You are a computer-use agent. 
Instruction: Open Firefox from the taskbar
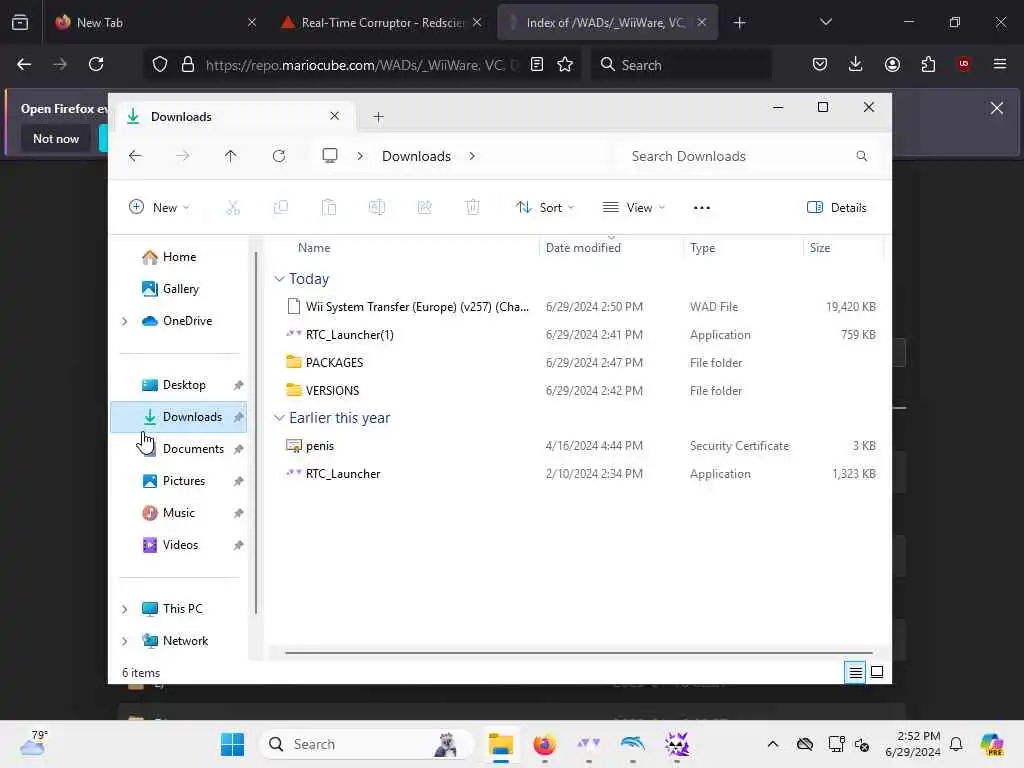(544, 744)
